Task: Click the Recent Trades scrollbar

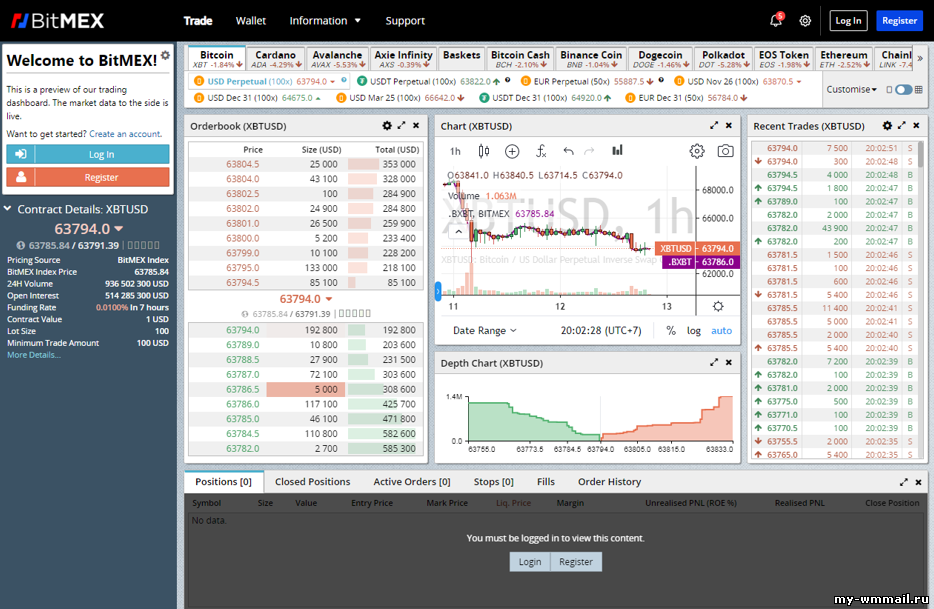Action: point(921,154)
